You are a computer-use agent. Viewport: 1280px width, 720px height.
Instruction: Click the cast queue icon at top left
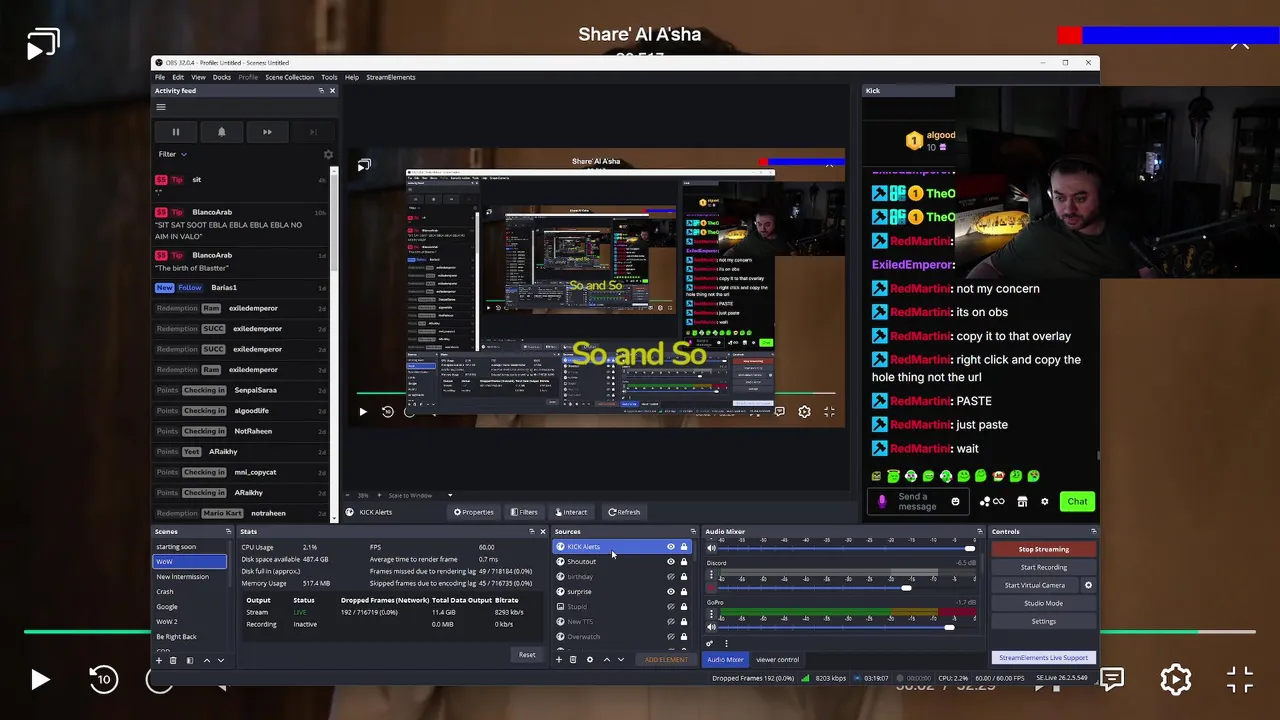pos(43,44)
